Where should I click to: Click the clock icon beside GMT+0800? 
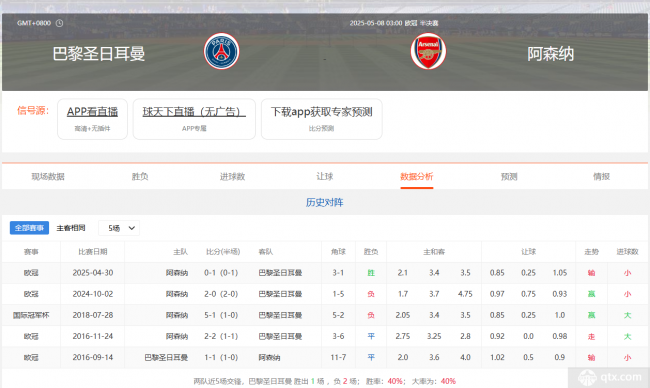click(x=59, y=23)
